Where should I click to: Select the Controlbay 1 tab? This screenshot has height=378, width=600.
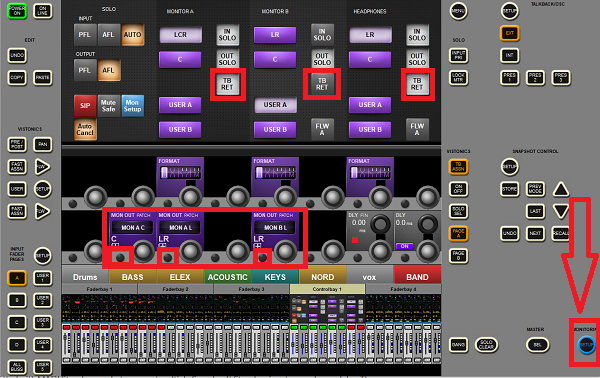click(327, 289)
